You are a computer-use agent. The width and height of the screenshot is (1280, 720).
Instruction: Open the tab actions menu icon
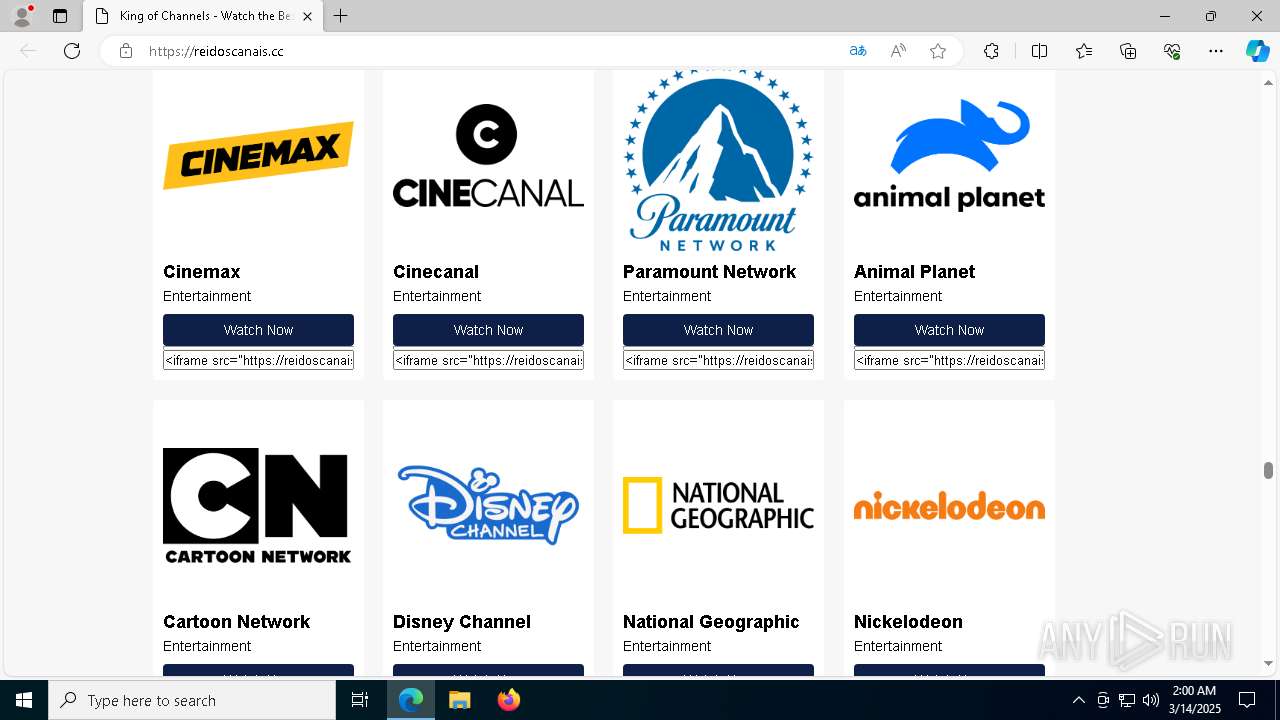coord(60,16)
